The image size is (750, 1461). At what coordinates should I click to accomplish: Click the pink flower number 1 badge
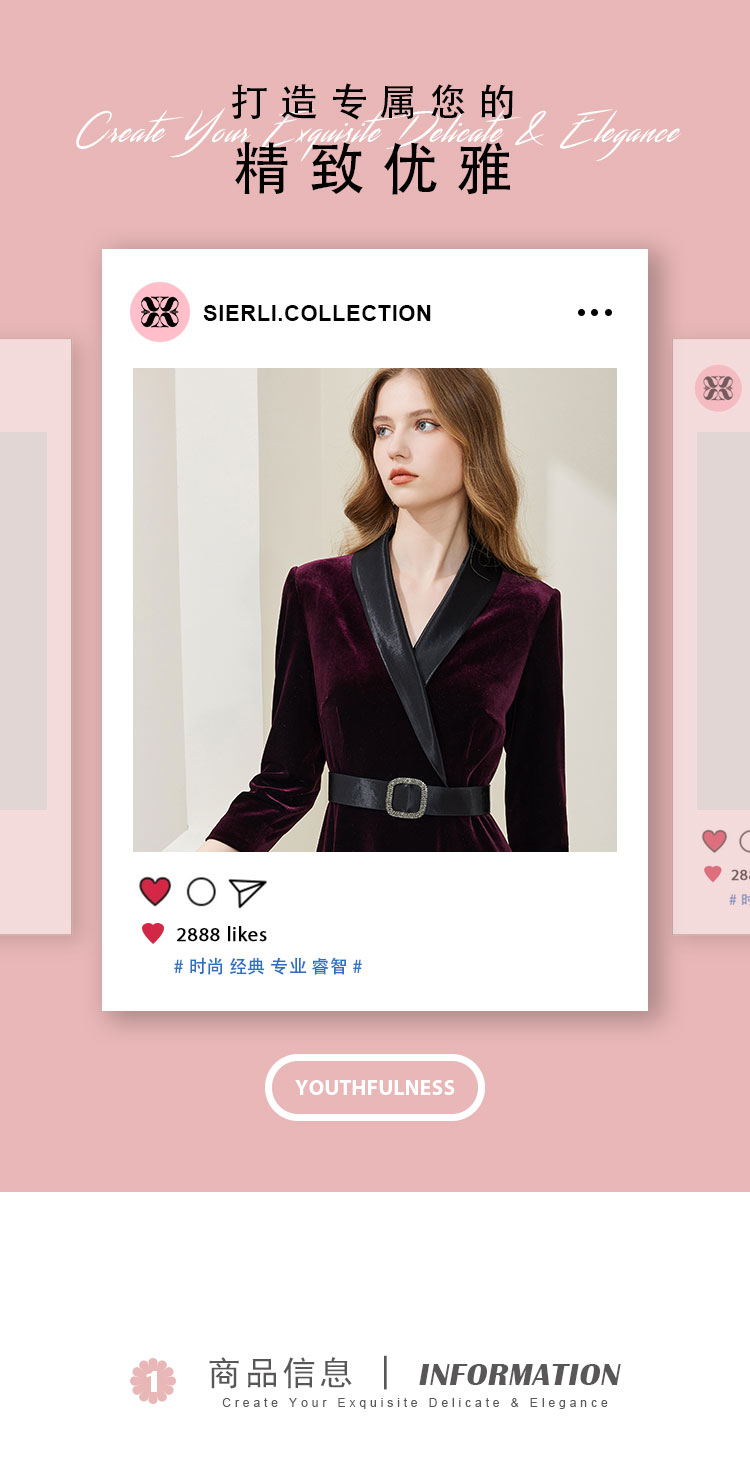(x=153, y=1380)
